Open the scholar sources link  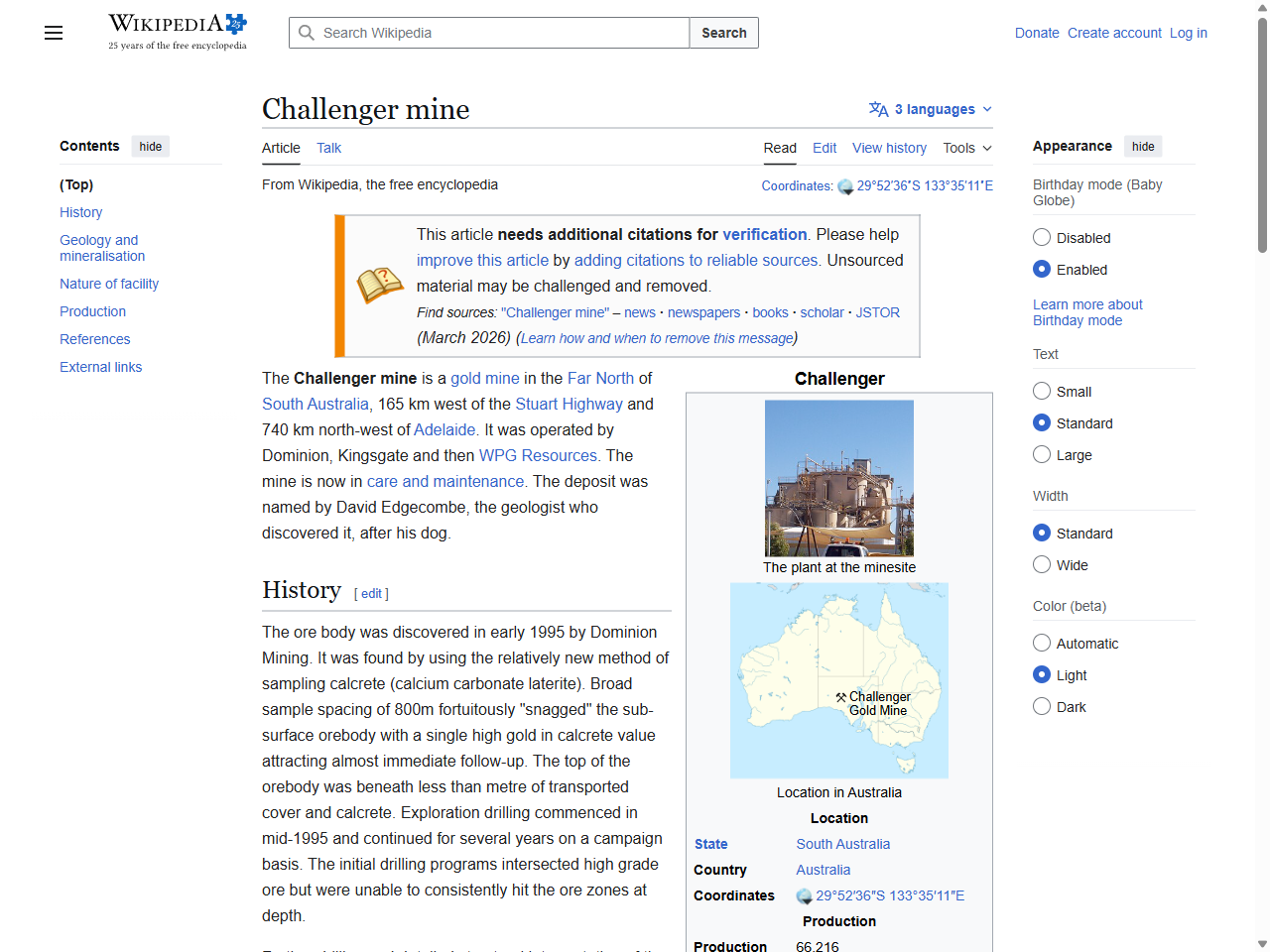coord(823,312)
